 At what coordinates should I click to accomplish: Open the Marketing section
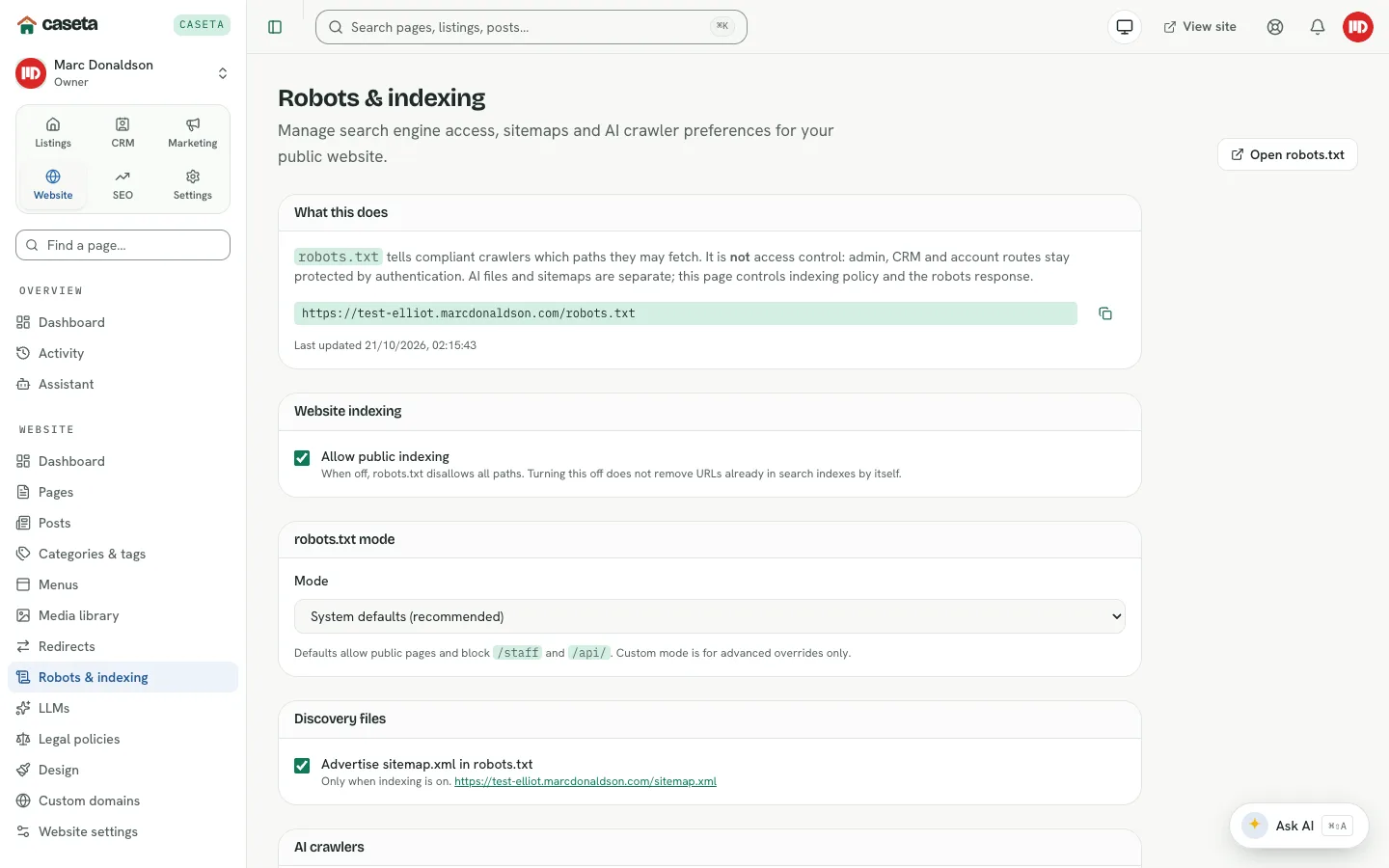(193, 133)
